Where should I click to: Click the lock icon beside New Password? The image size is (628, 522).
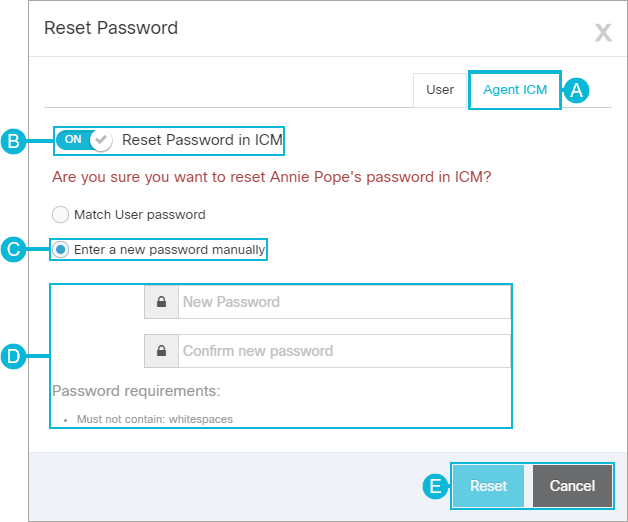click(161, 302)
